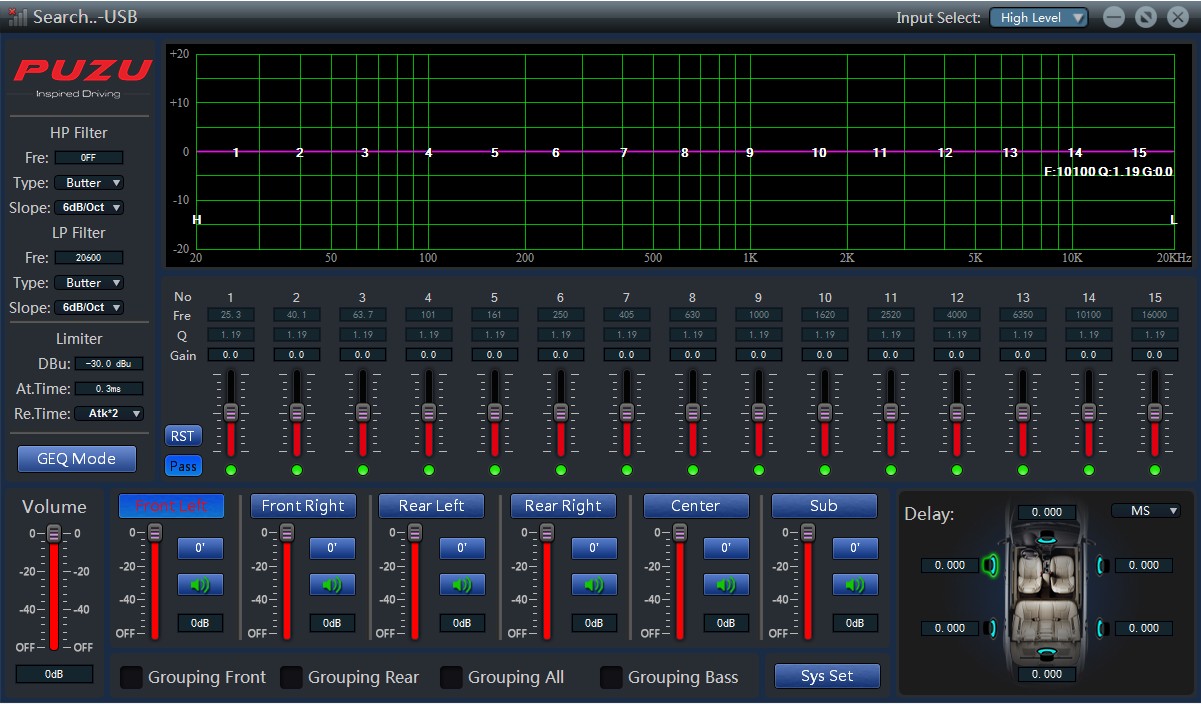
Task: Mute the Rear Left channel speaker
Action: [x=462, y=585]
